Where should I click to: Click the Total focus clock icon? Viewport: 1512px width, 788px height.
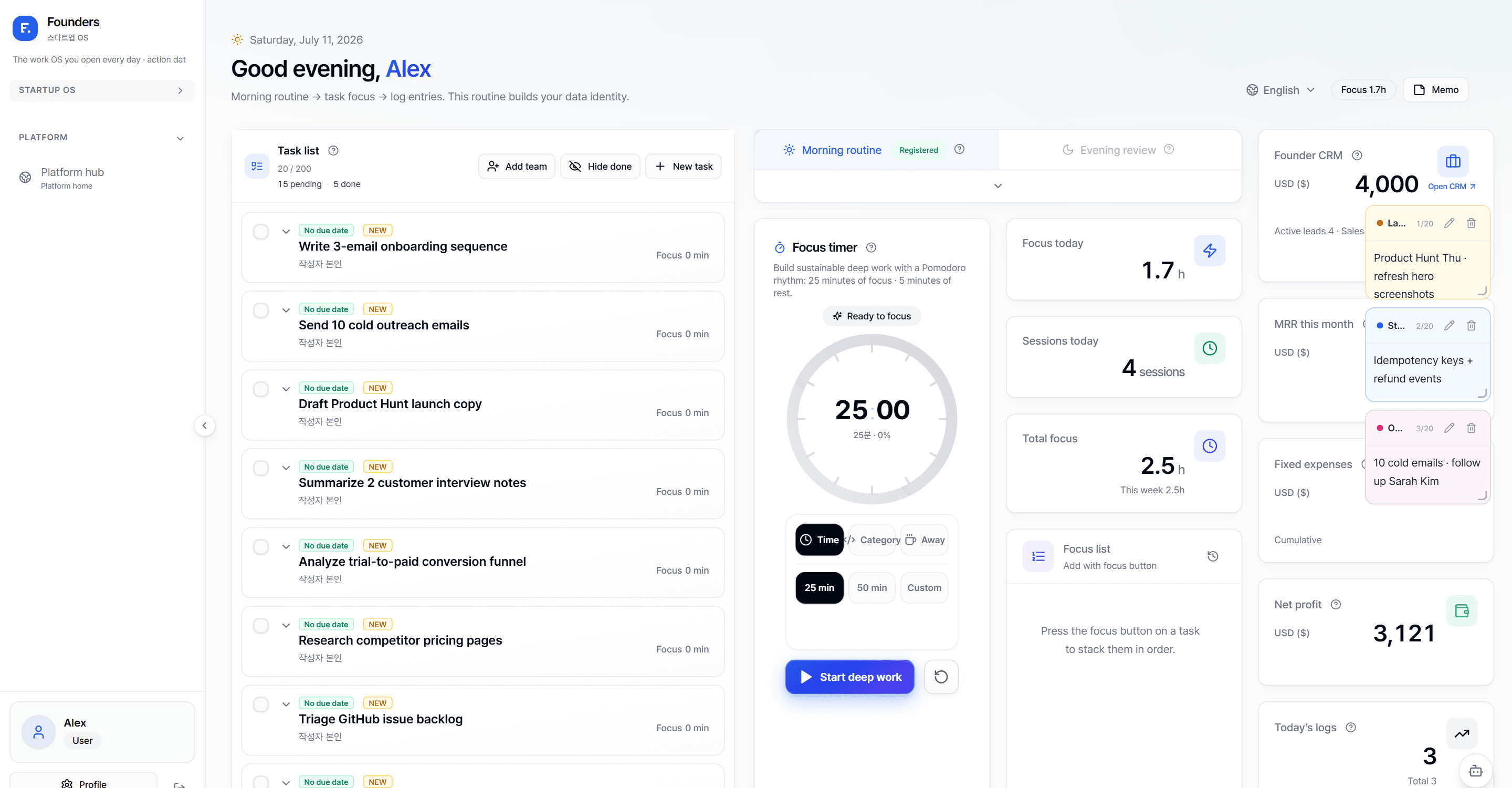(x=1209, y=445)
